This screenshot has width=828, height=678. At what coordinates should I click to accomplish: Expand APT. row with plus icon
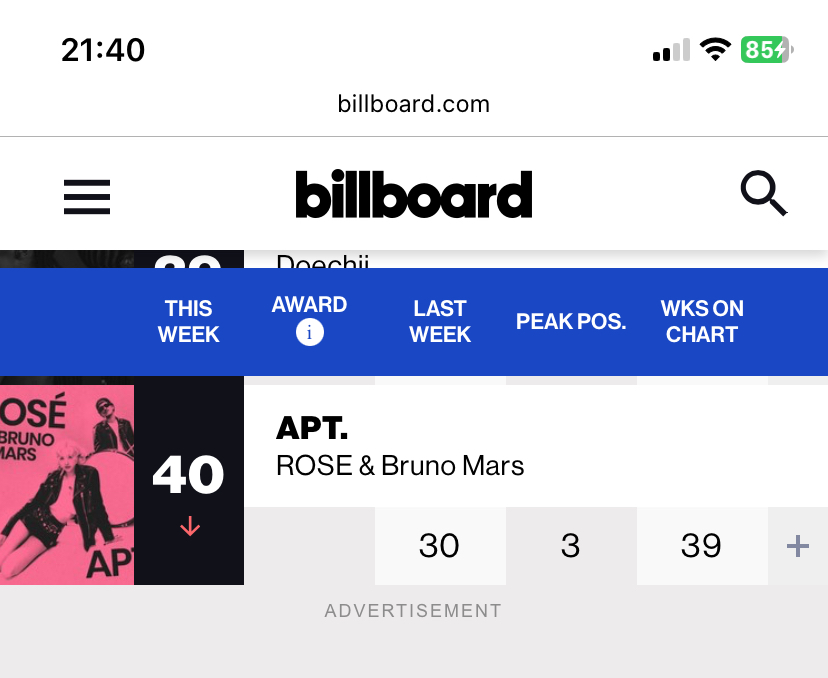[x=797, y=546]
